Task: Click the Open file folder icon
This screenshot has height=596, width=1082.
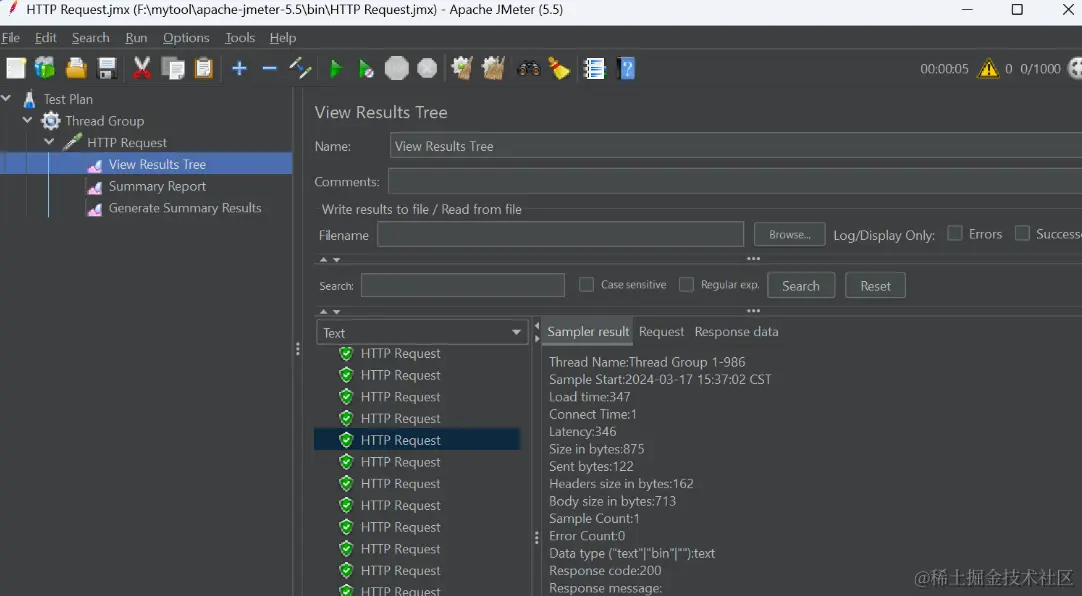Action: pos(76,68)
